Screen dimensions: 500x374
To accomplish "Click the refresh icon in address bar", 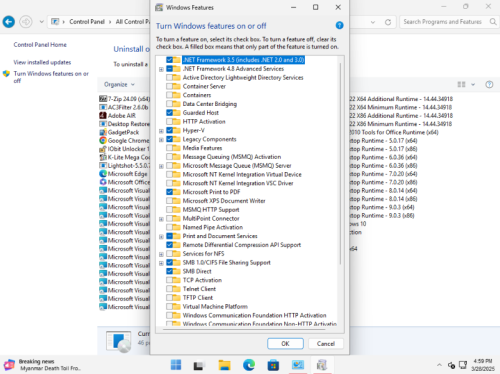I will coord(388,22).
